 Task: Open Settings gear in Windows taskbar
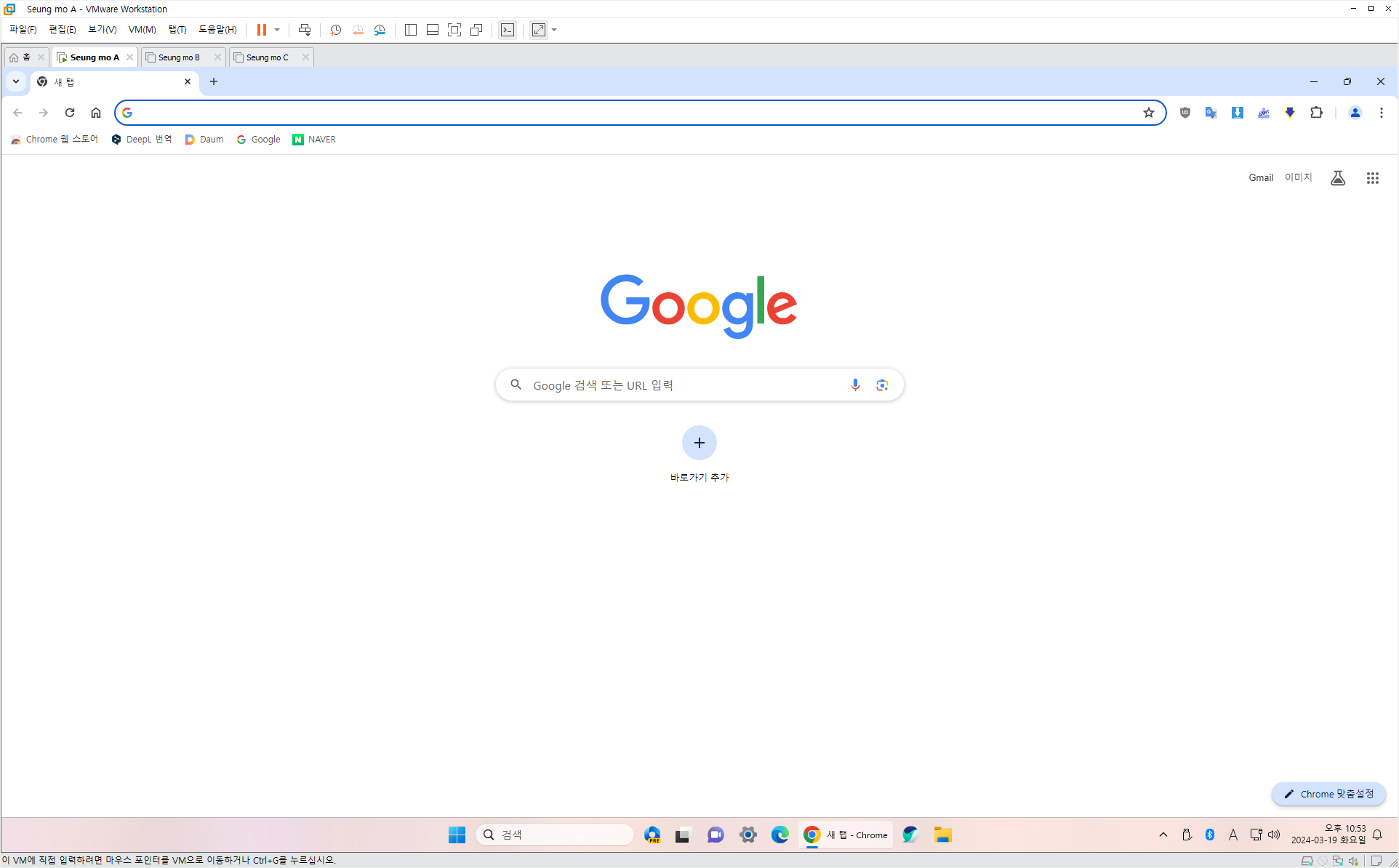[747, 835]
